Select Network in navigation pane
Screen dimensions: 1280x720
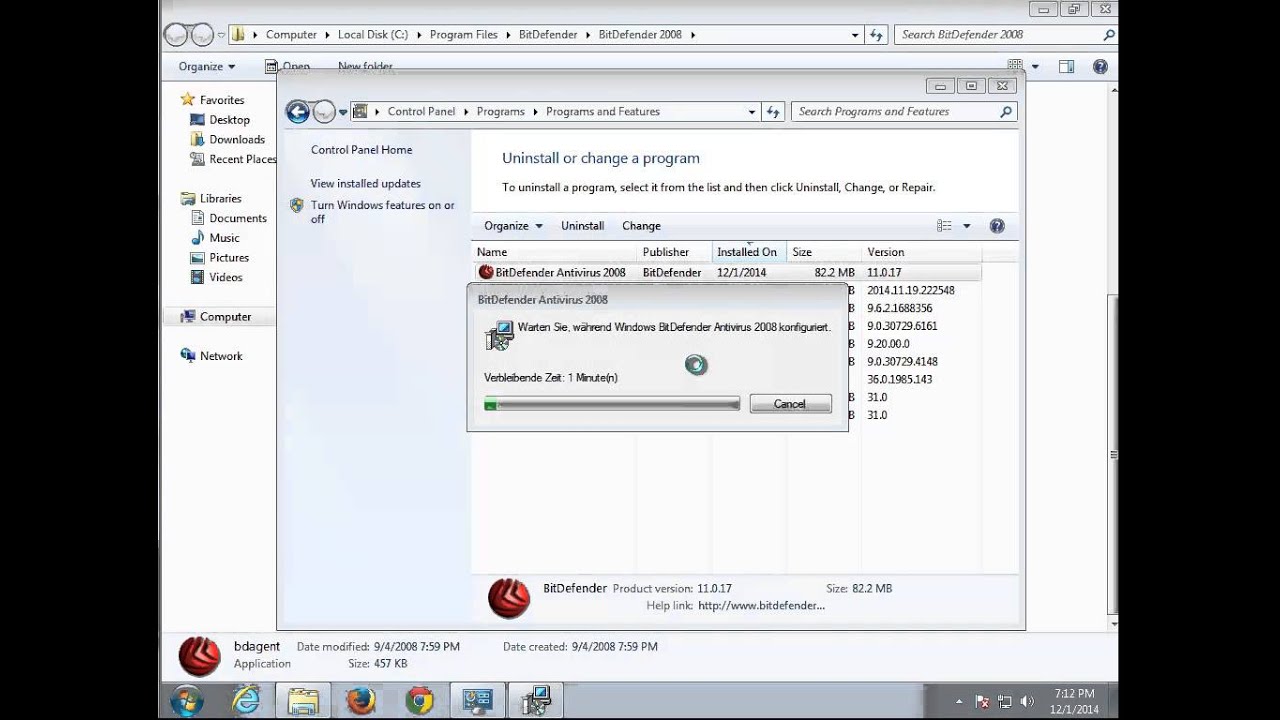coord(221,356)
